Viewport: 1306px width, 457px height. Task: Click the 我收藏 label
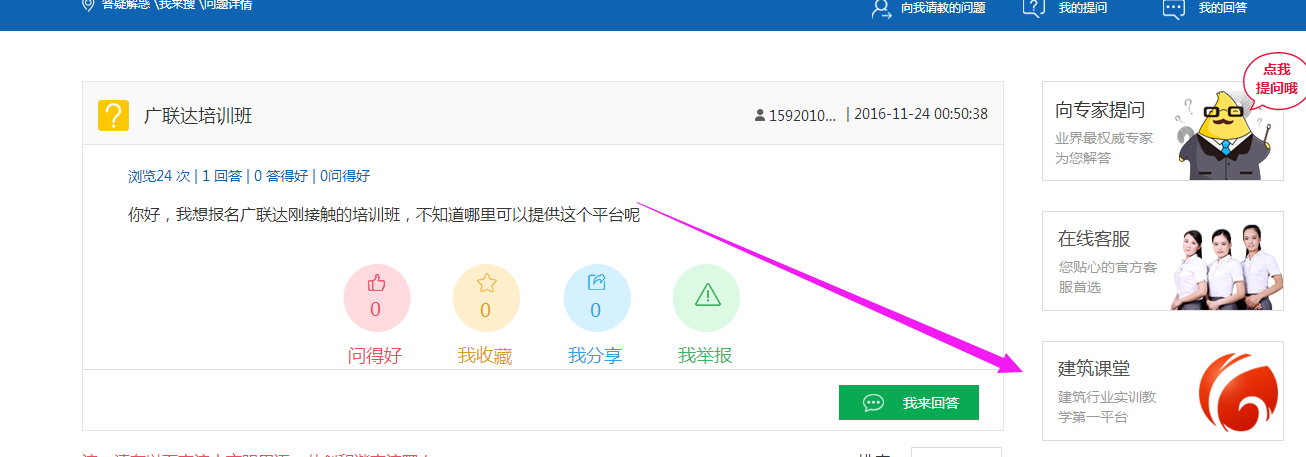pos(485,355)
